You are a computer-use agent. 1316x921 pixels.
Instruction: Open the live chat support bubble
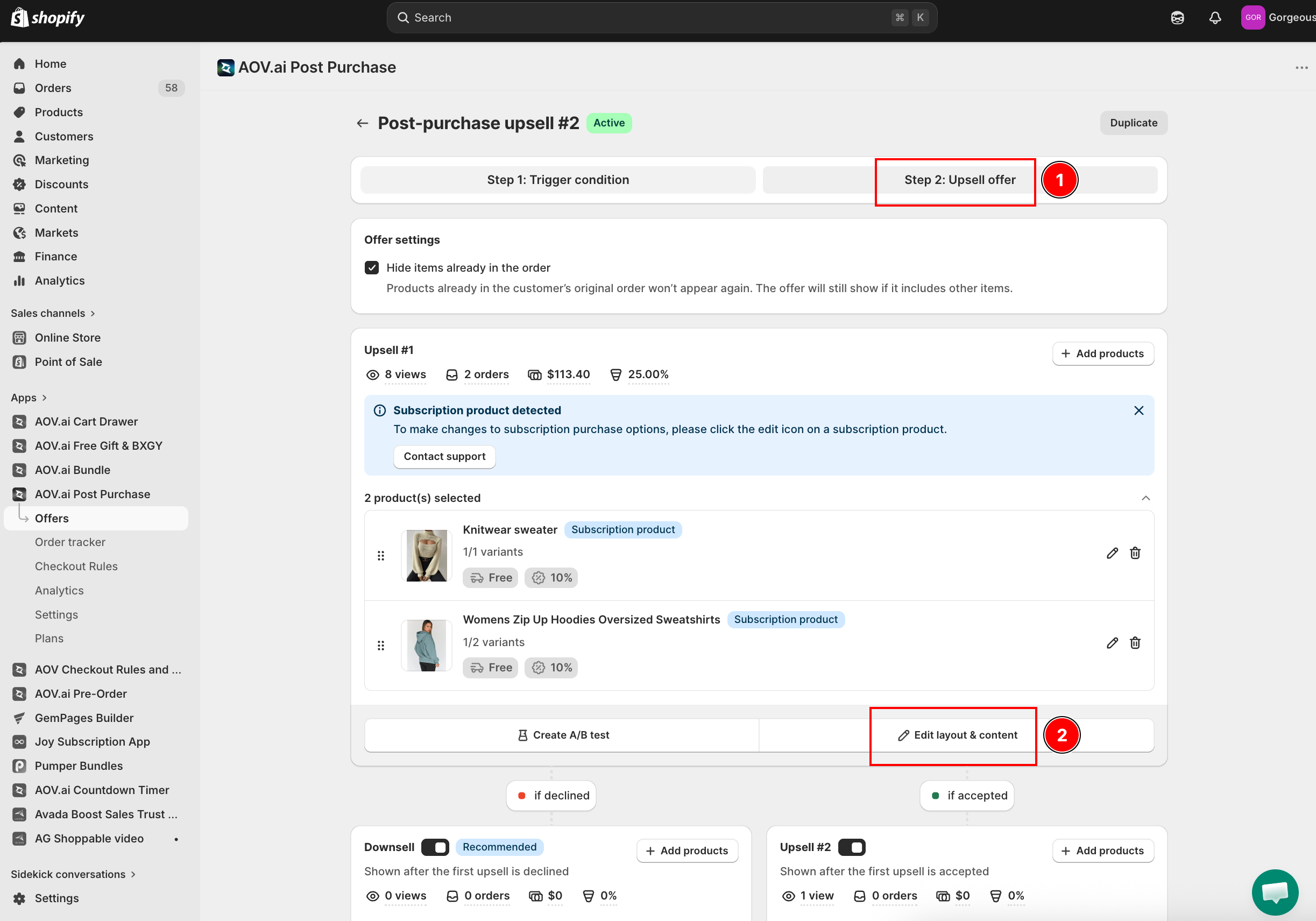coord(1275,892)
